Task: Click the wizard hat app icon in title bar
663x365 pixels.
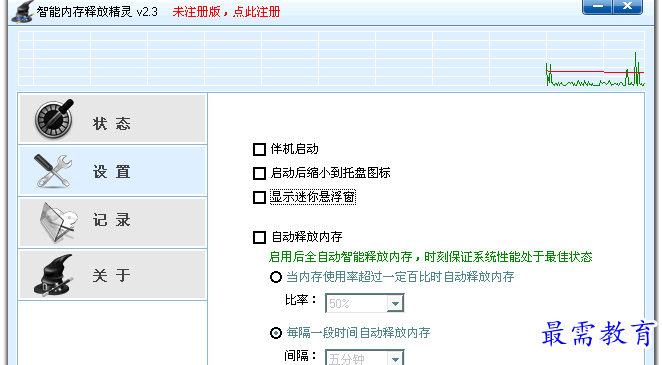Action: pyautogui.click(x=23, y=11)
